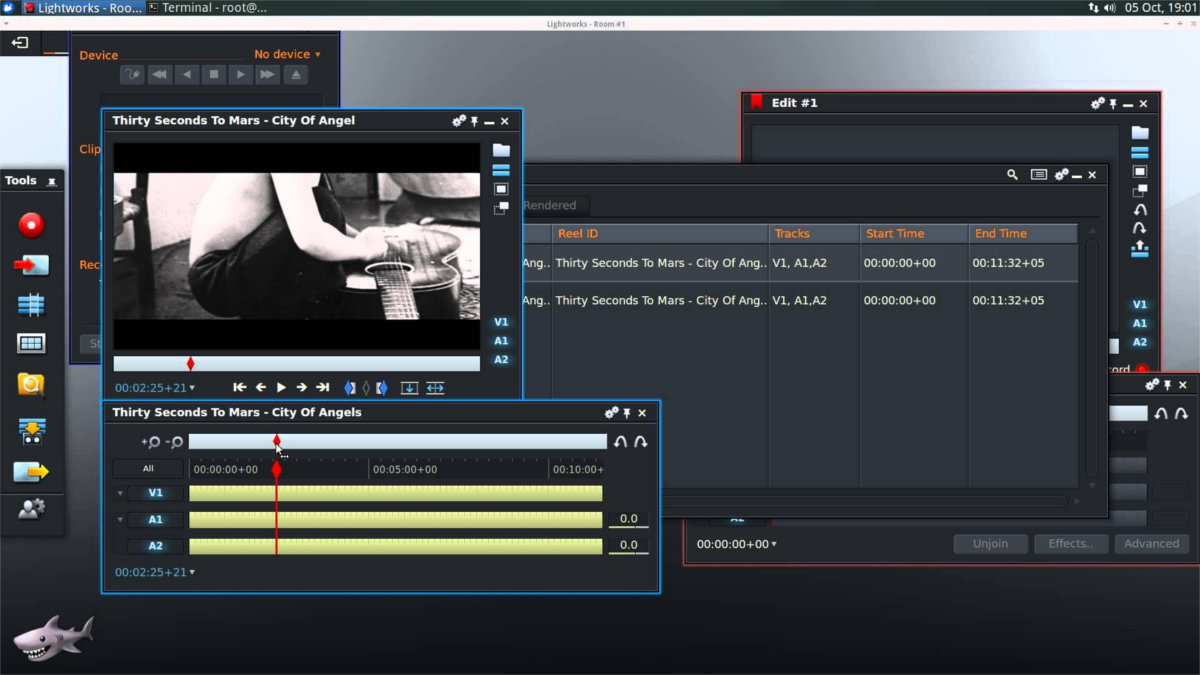Click the timeline zoom-in magnifier
1200x675 pixels.
coord(151,442)
